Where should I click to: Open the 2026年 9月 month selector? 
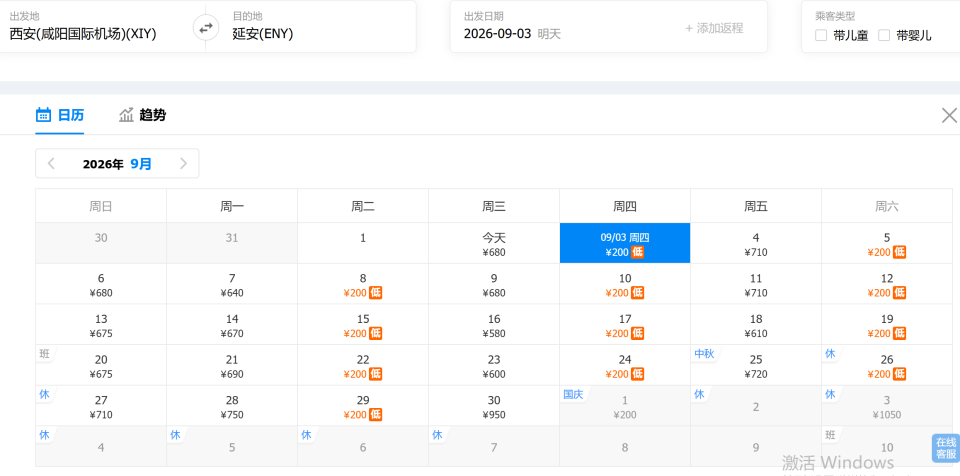(117, 164)
